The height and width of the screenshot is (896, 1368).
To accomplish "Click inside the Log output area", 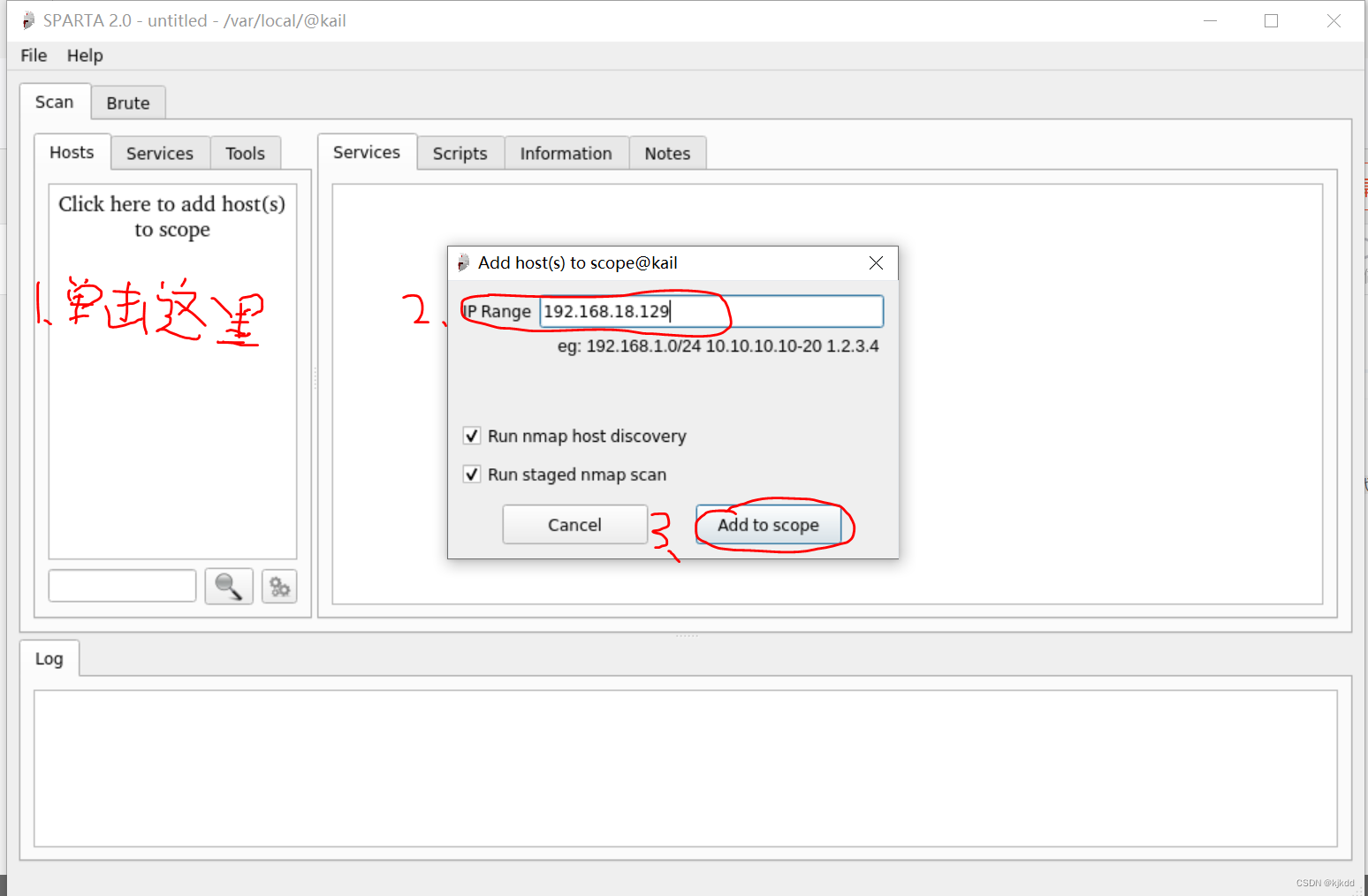I will coord(686,769).
